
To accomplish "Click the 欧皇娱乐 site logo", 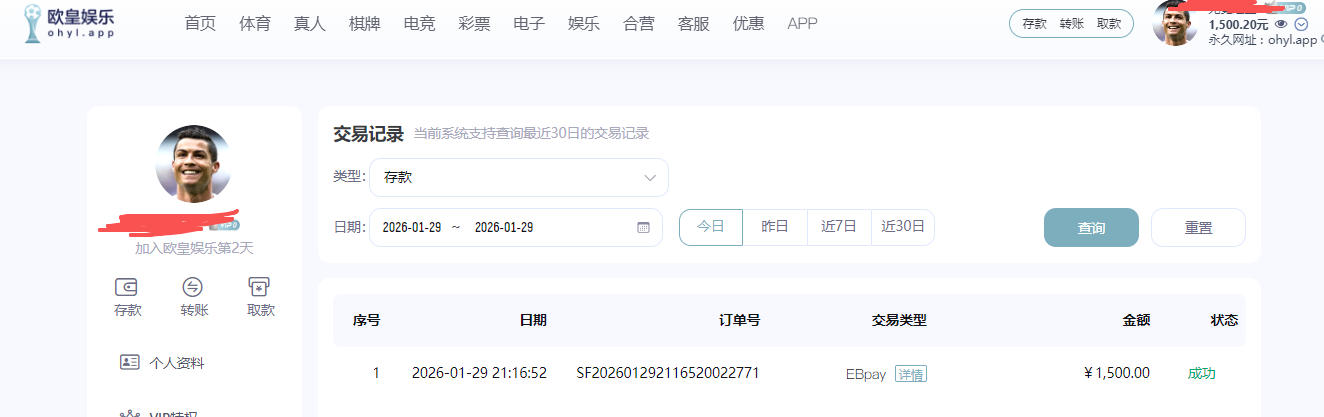I will (x=69, y=23).
